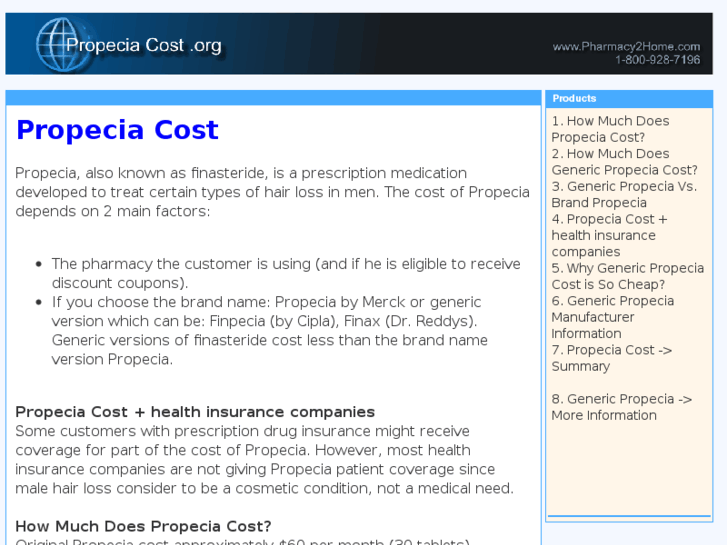
Task: Click the blue 'Propecia Cost' main heading
Action: pos(117,129)
